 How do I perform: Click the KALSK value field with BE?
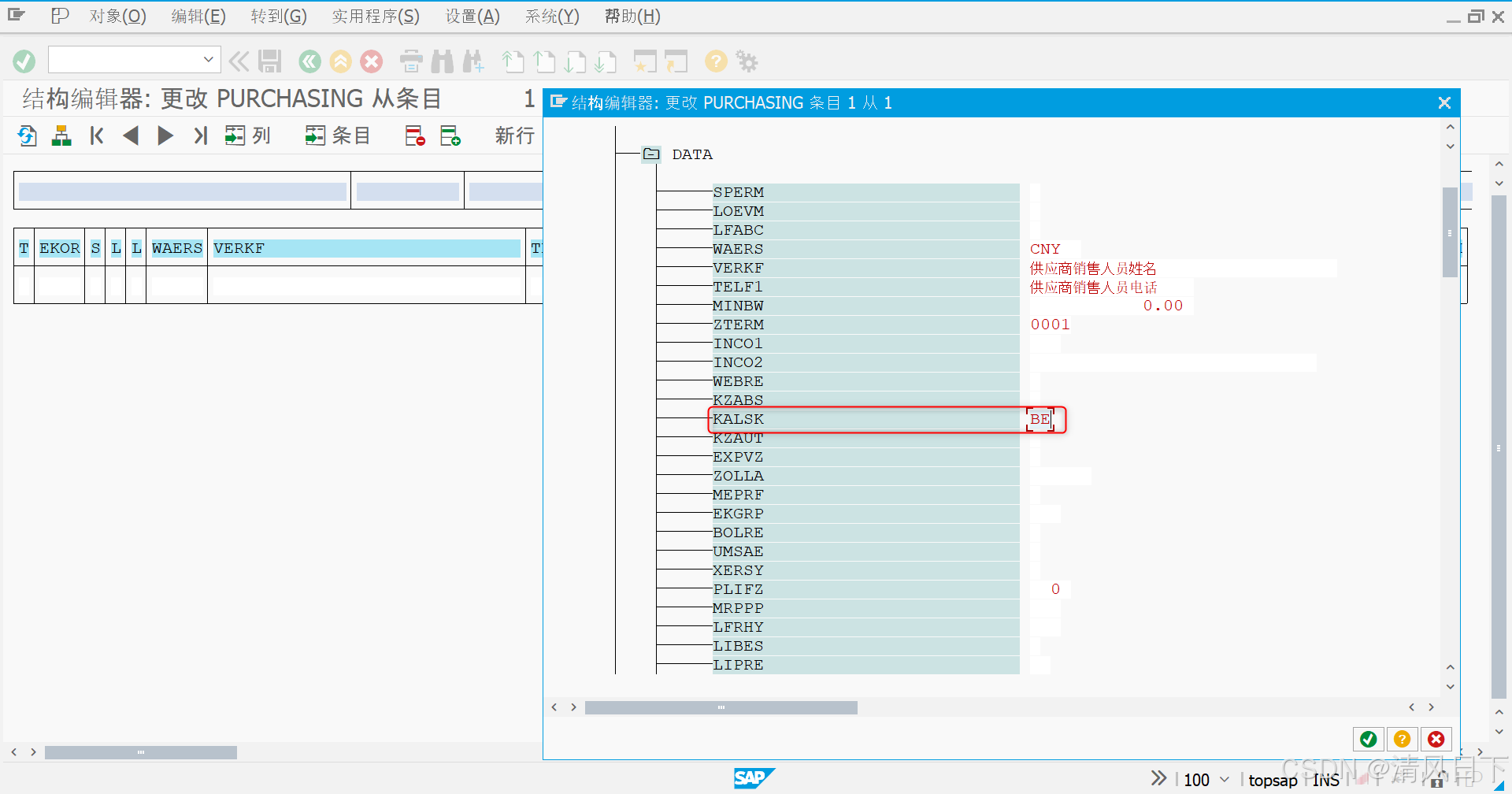(1040, 419)
